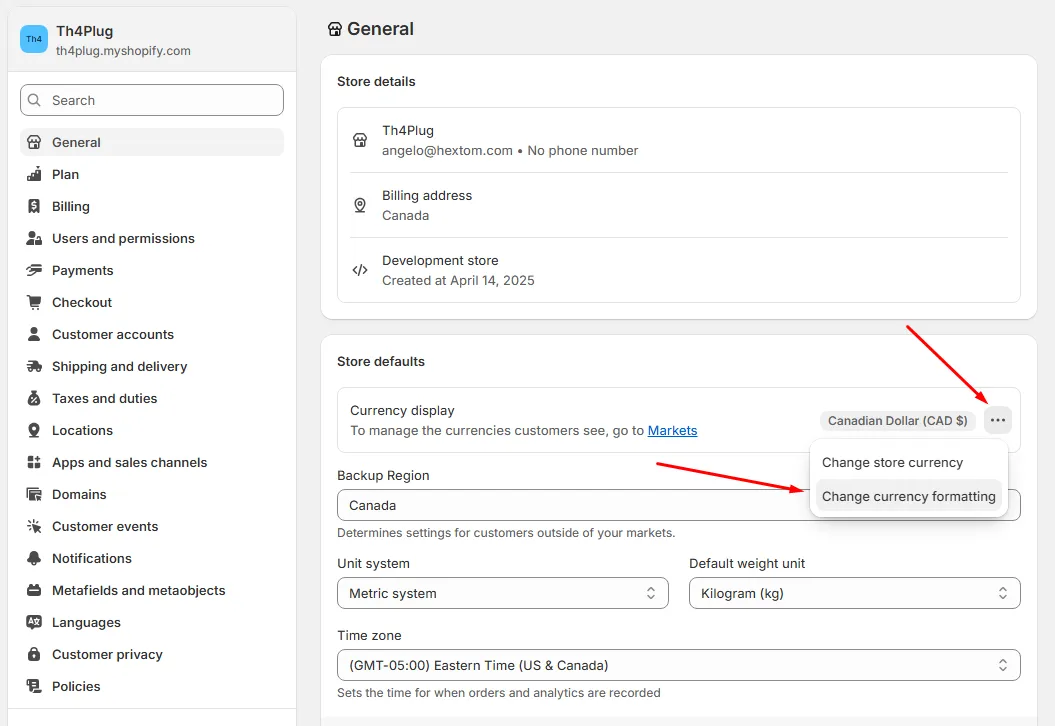The width and height of the screenshot is (1055, 726).
Task: Open the Default weight unit dropdown
Action: pyautogui.click(x=854, y=593)
